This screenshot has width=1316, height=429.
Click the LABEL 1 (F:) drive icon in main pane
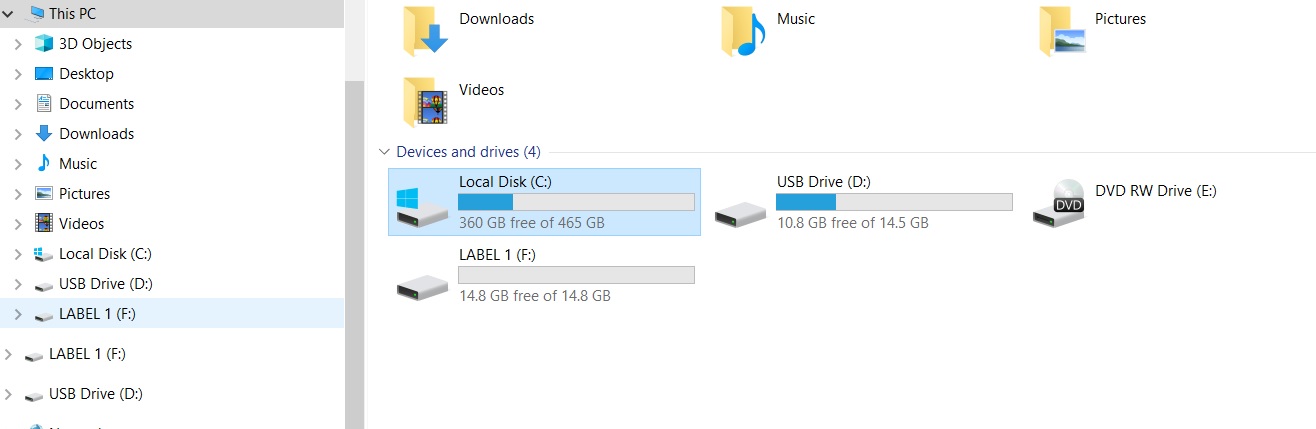(423, 284)
